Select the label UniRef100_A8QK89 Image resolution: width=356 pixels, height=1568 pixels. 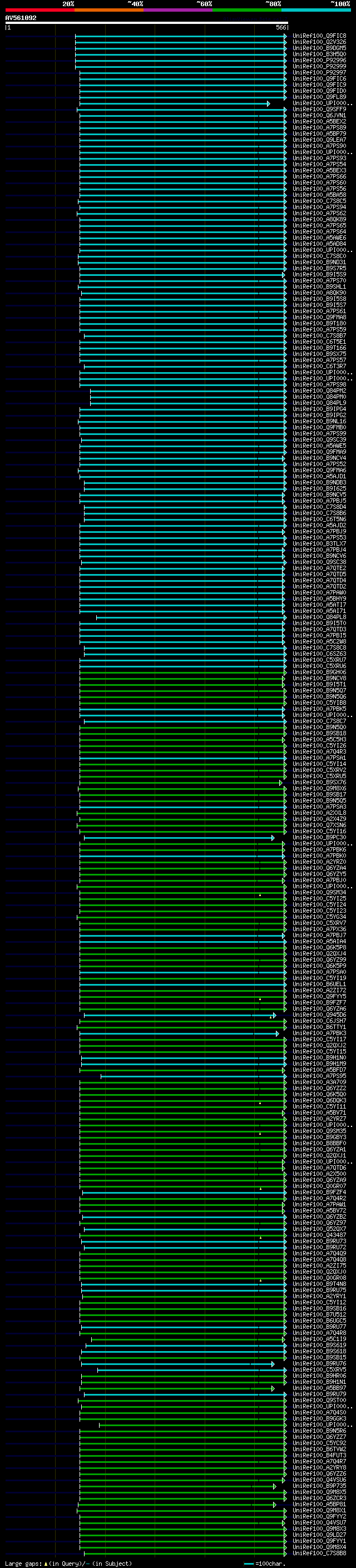pos(319,220)
